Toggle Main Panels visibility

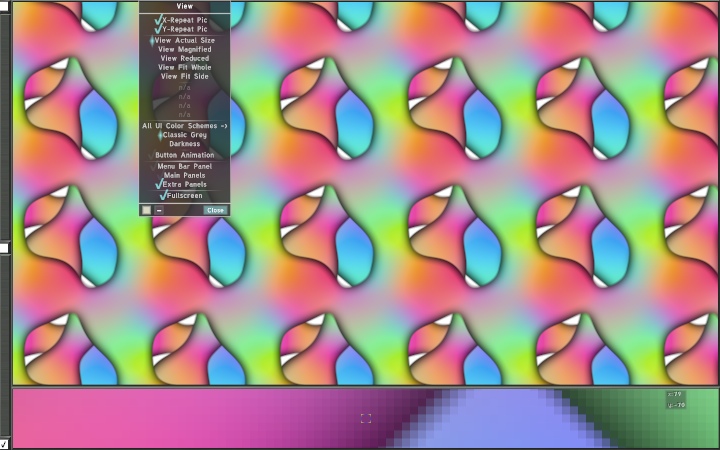(185, 175)
